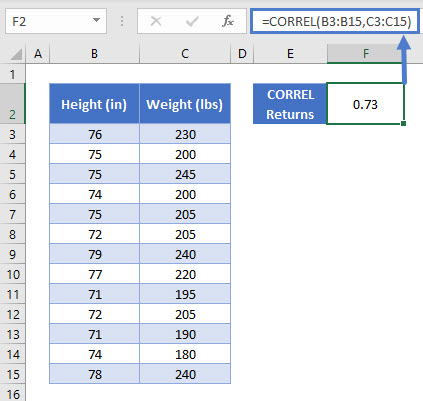Click the Weight (lbs) header cell

(185, 104)
